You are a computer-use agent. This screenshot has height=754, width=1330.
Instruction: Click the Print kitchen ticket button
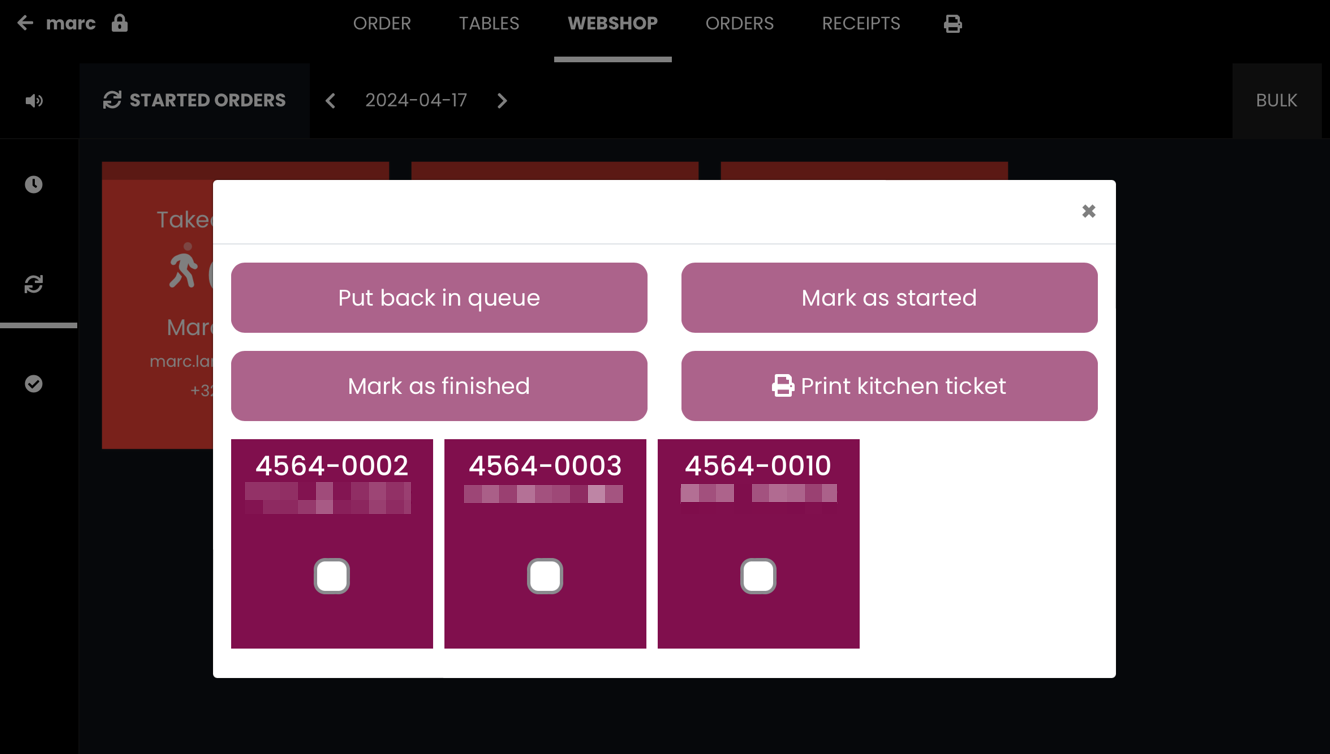pyautogui.click(x=889, y=386)
